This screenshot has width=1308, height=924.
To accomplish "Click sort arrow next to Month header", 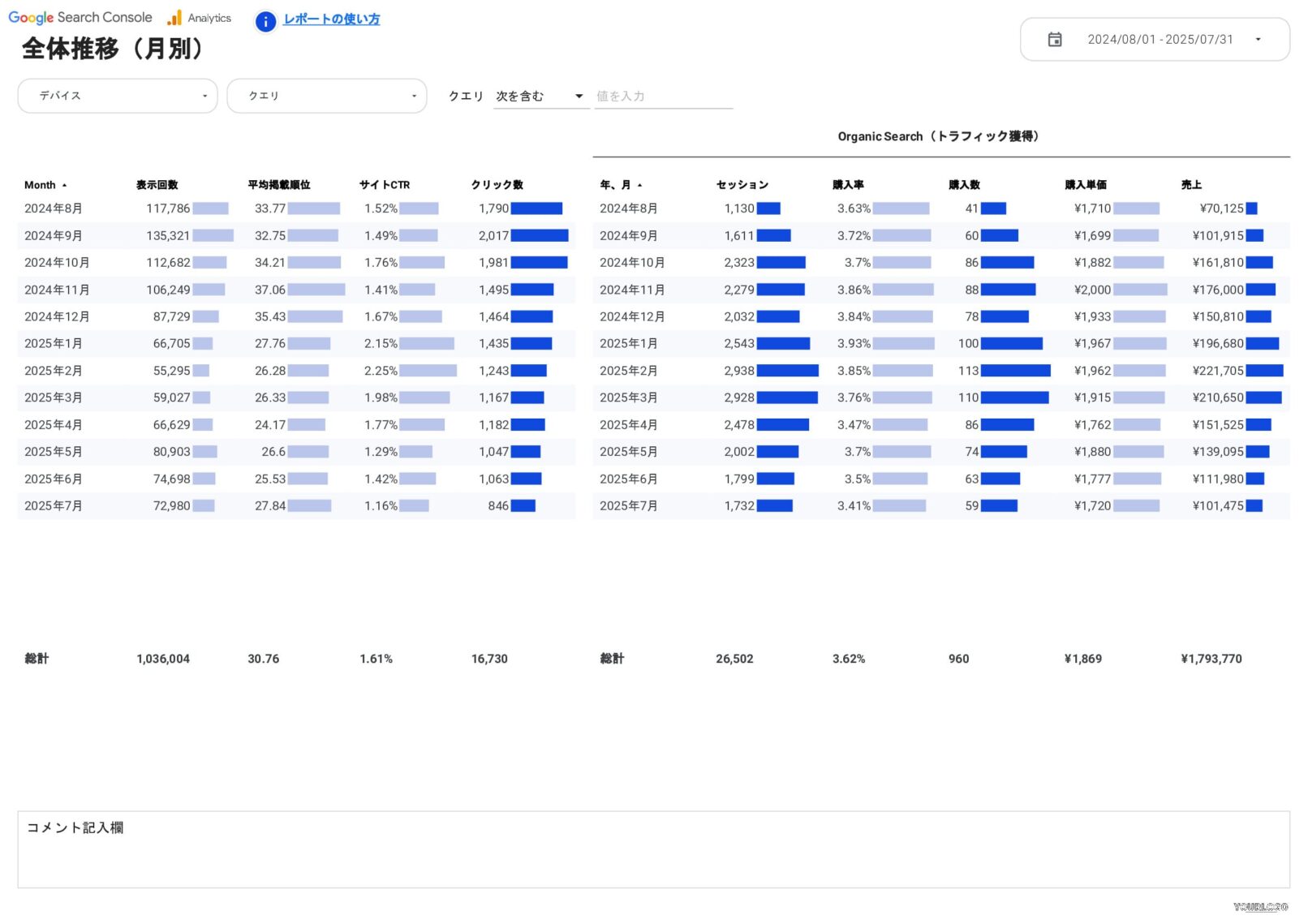I will pyautogui.click(x=65, y=186).
